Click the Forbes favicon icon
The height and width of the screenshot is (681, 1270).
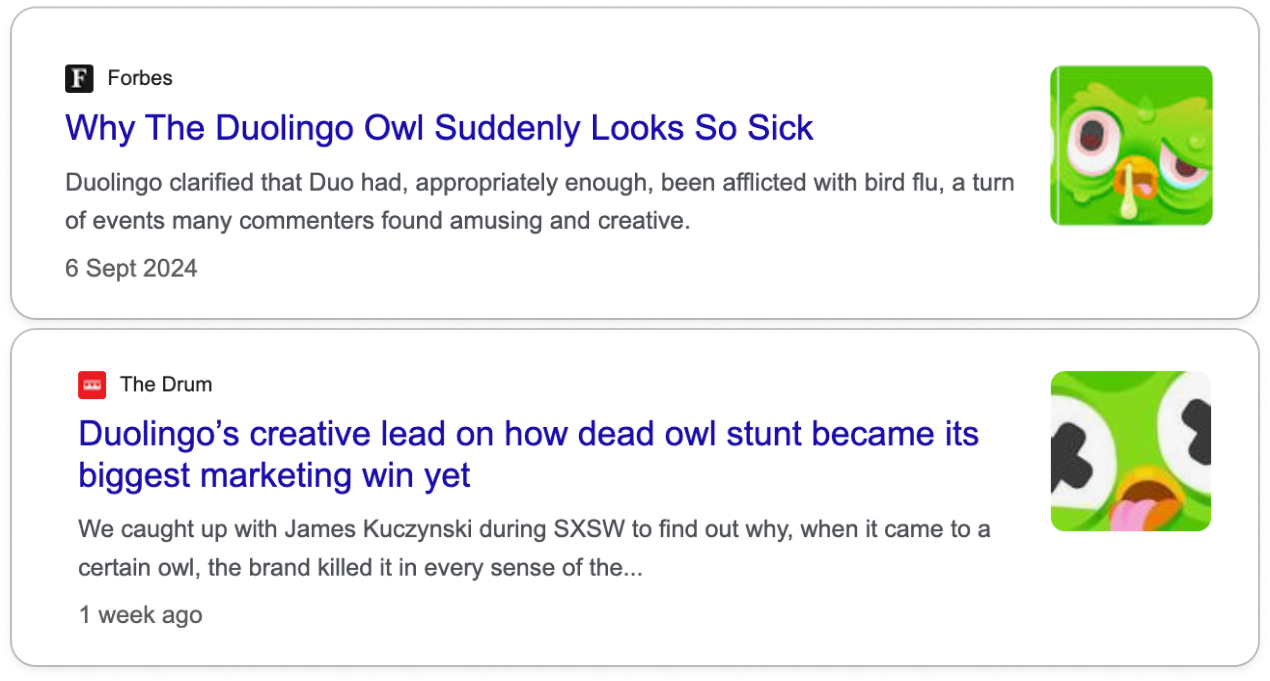tap(79, 78)
